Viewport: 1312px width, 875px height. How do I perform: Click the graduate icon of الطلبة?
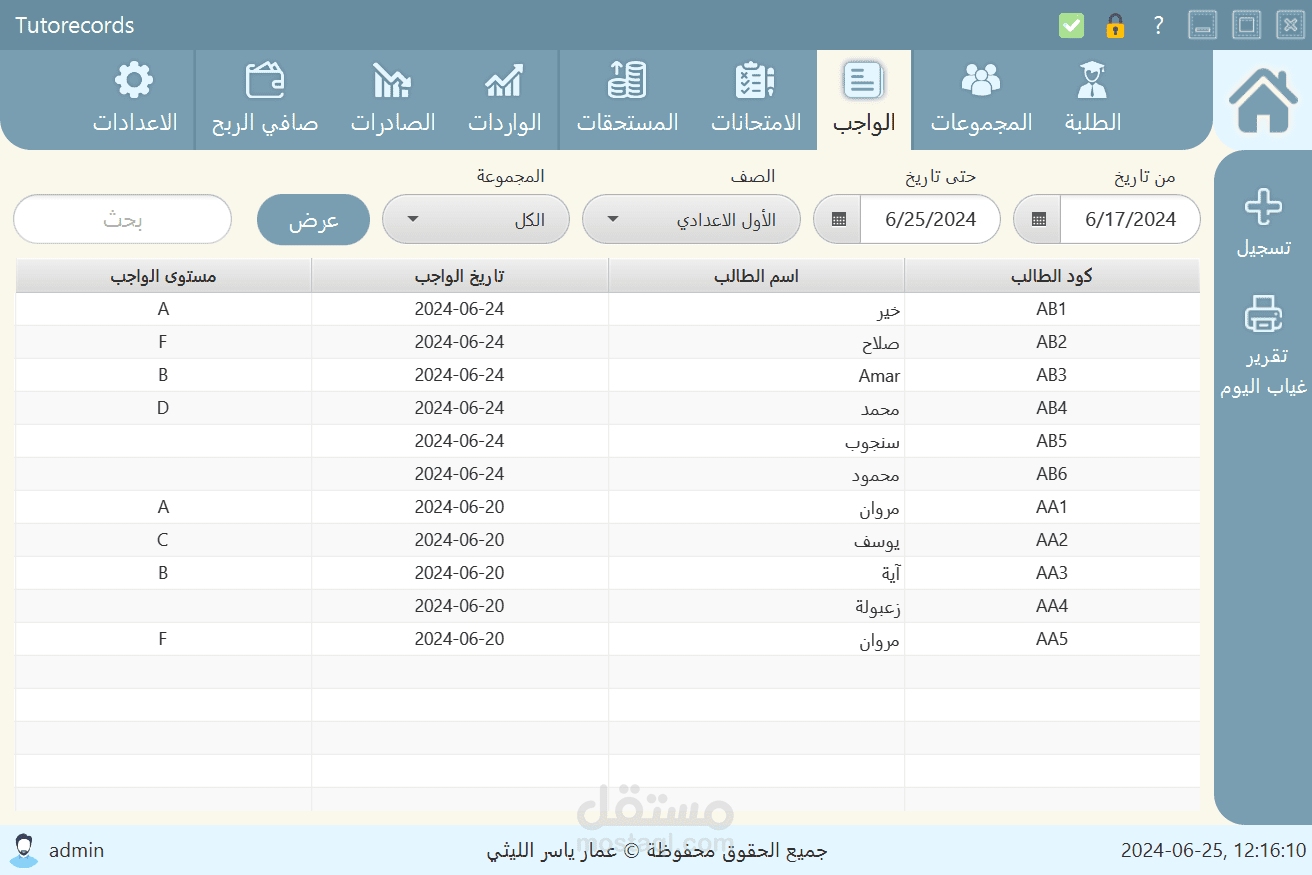[1092, 80]
